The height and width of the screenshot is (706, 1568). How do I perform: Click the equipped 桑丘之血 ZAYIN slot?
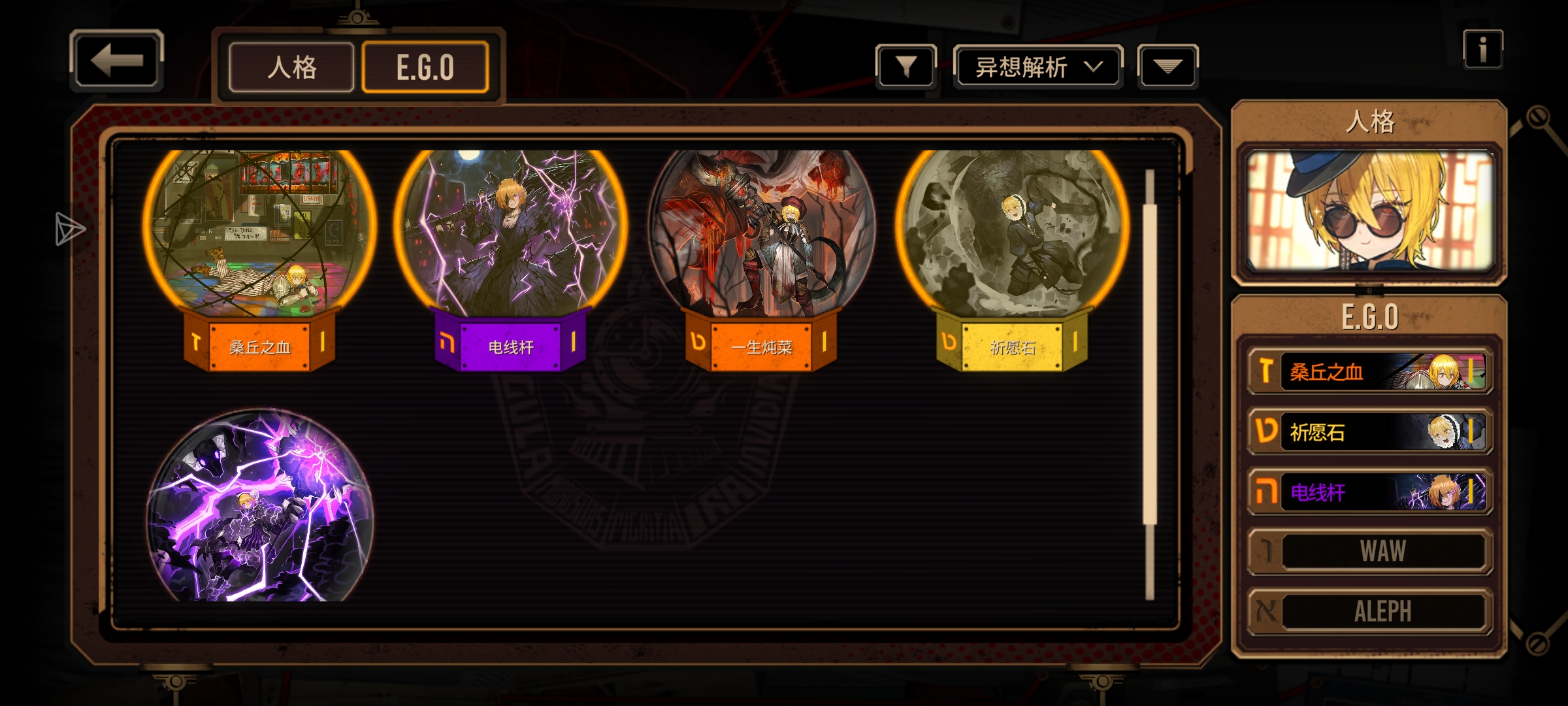point(1370,371)
